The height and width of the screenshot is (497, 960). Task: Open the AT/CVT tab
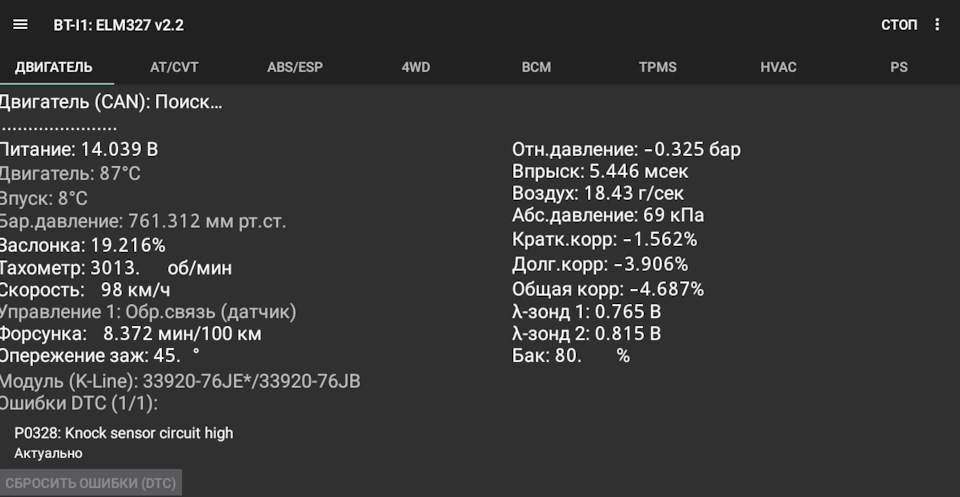tap(174, 67)
